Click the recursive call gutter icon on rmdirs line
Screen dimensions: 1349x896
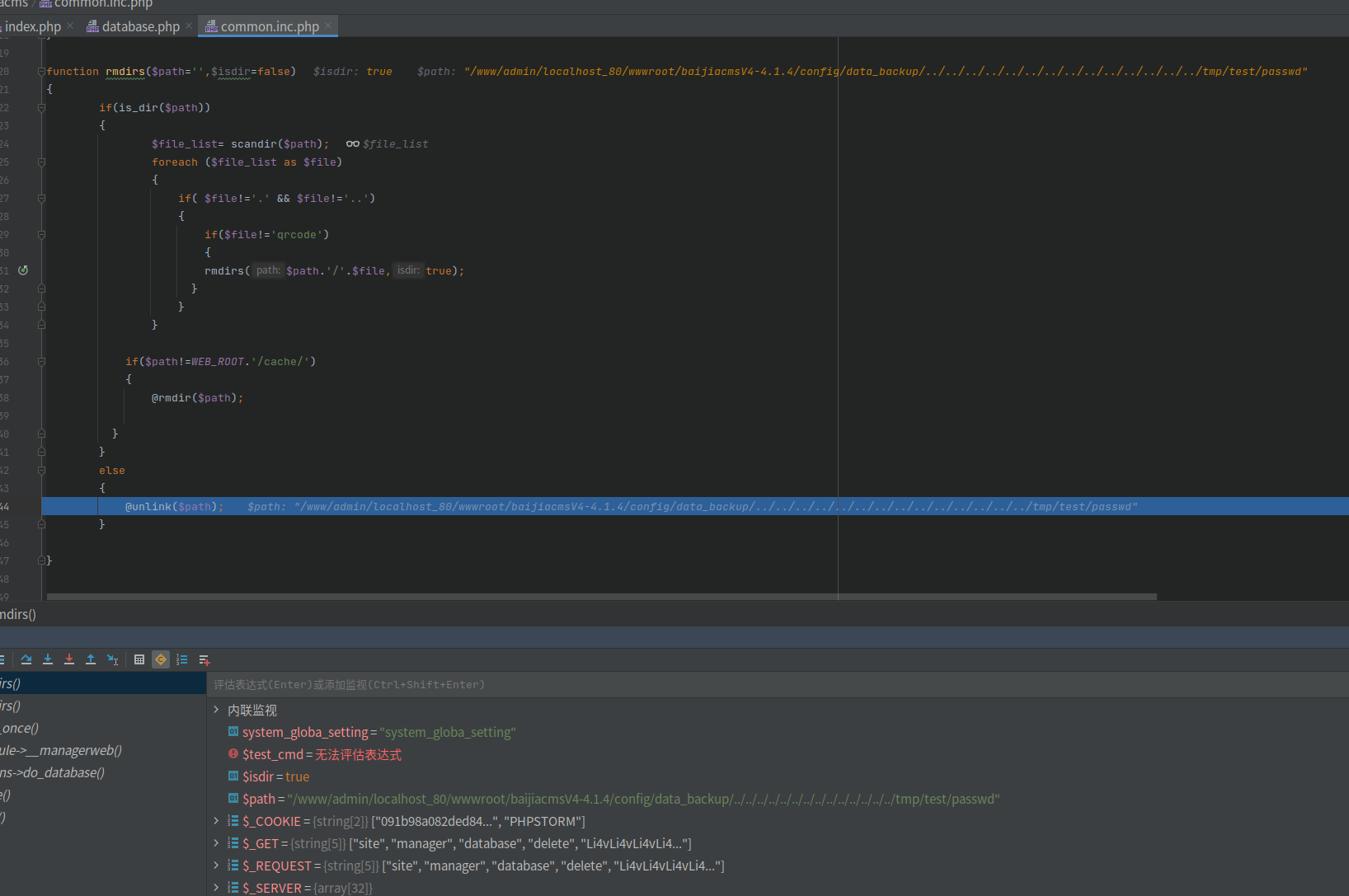coord(23,270)
